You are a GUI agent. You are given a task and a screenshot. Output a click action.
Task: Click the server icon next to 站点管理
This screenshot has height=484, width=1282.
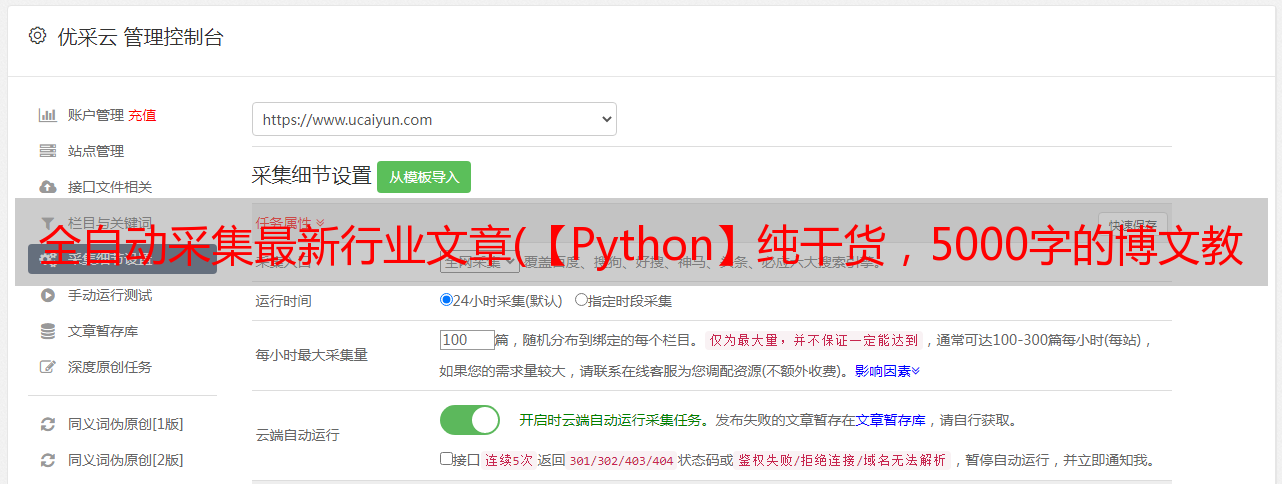(47, 151)
